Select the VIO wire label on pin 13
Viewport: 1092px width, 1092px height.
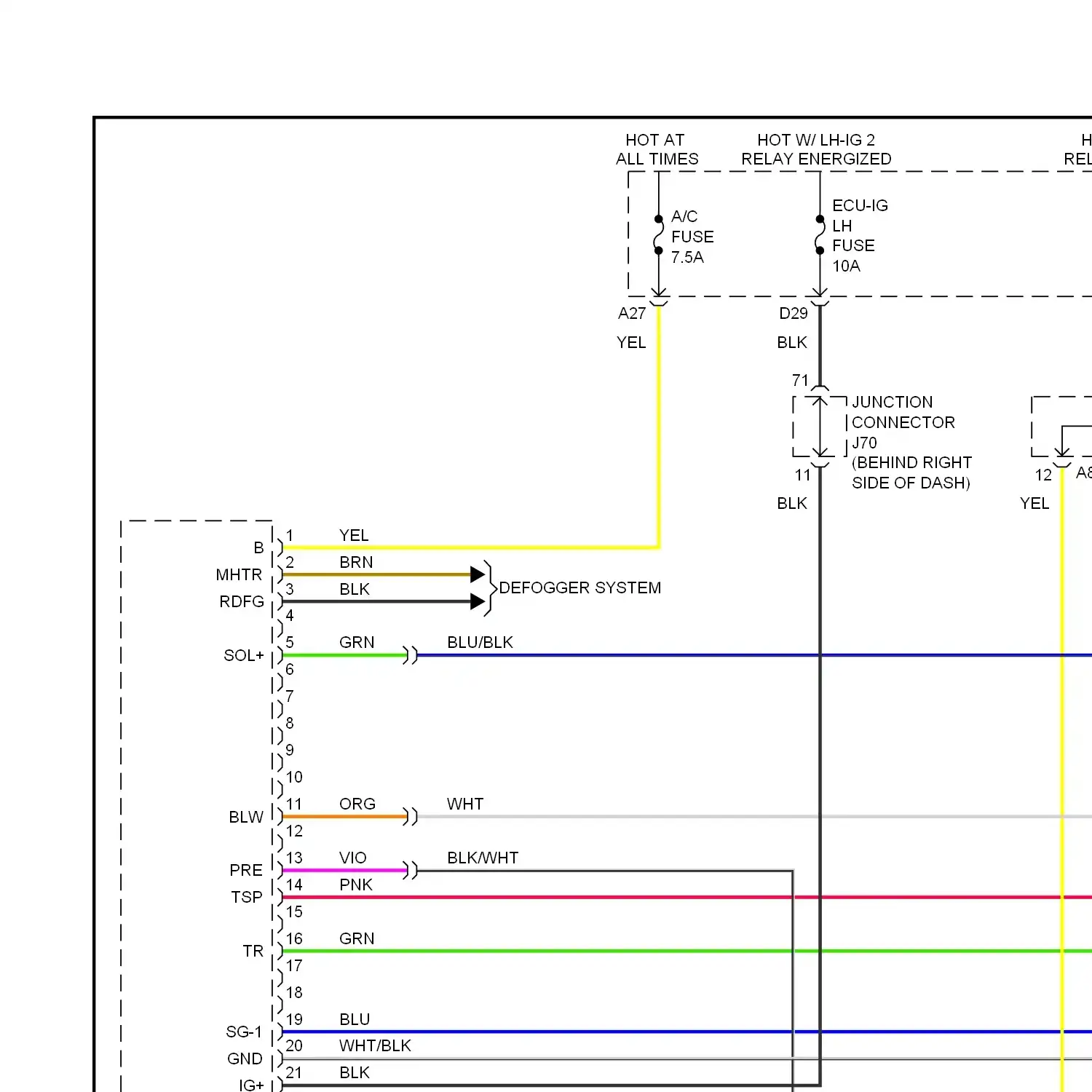point(353,858)
